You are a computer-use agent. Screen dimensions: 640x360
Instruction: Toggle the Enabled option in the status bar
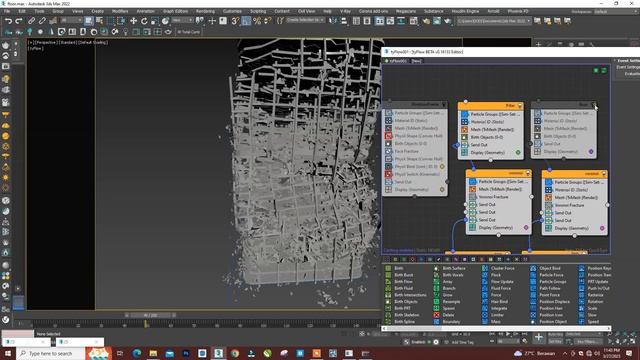click(x=417, y=342)
